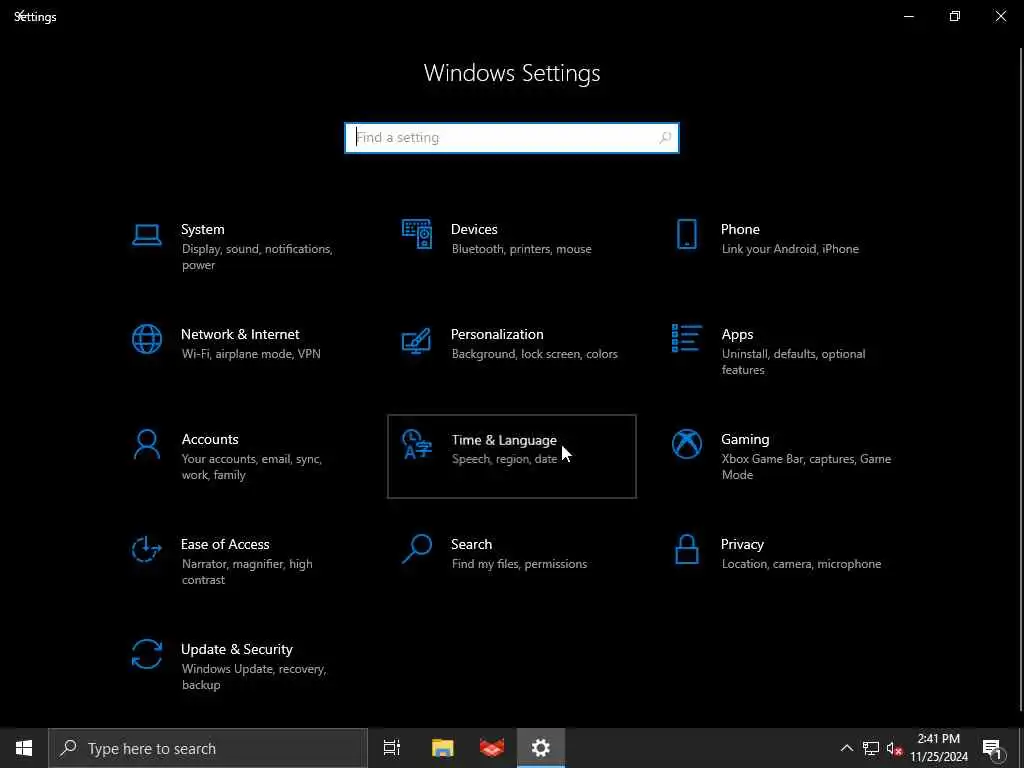1024x768 pixels.
Task: Click 'Find my files, permissions' description
Action: 519,564
